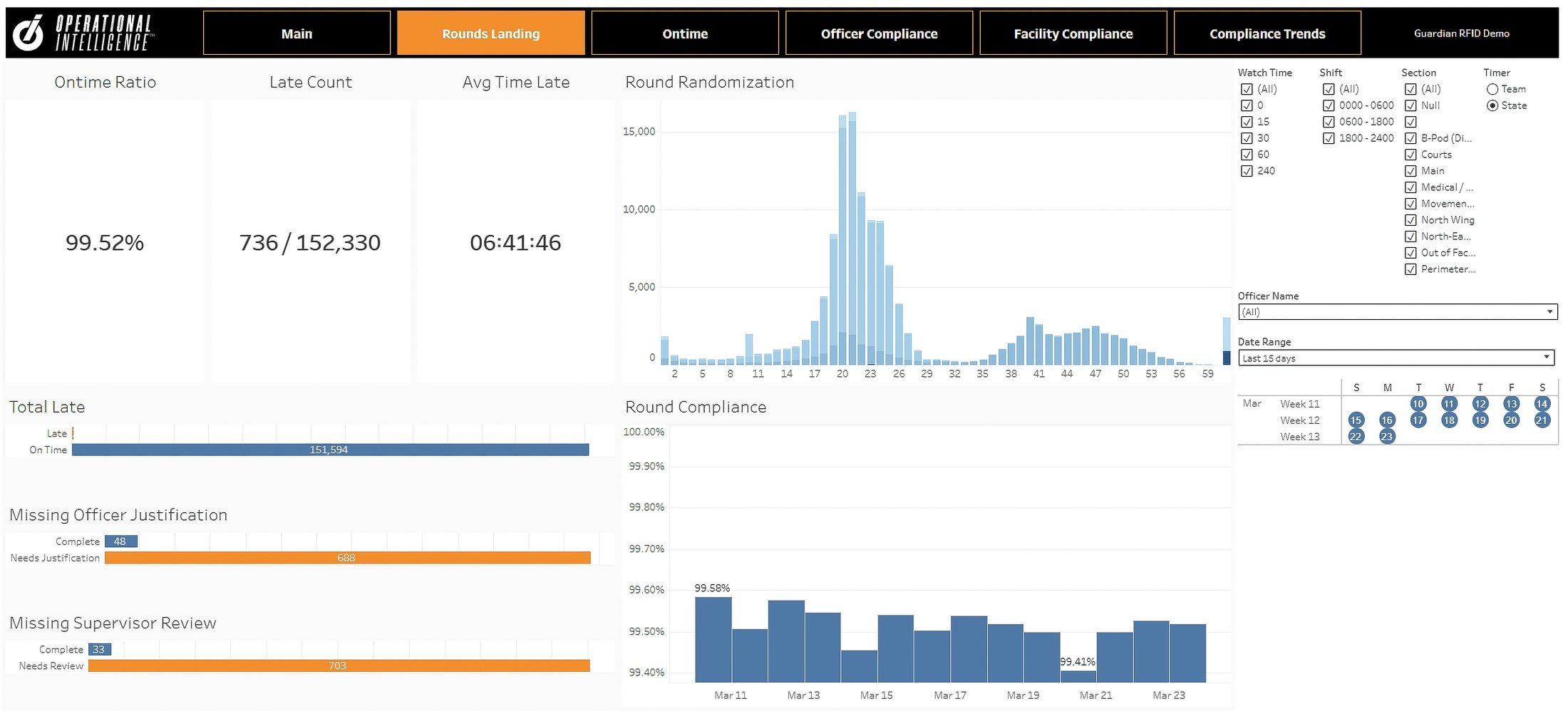
Task: Uncheck the North Wing section checkbox
Action: [1410, 220]
